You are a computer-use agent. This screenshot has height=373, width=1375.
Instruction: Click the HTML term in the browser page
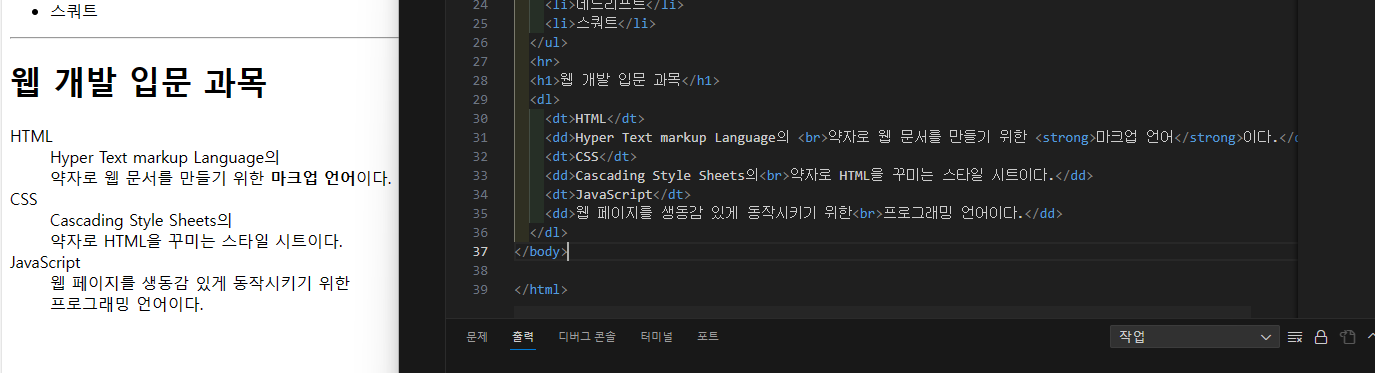pyautogui.click(x=31, y=136)
